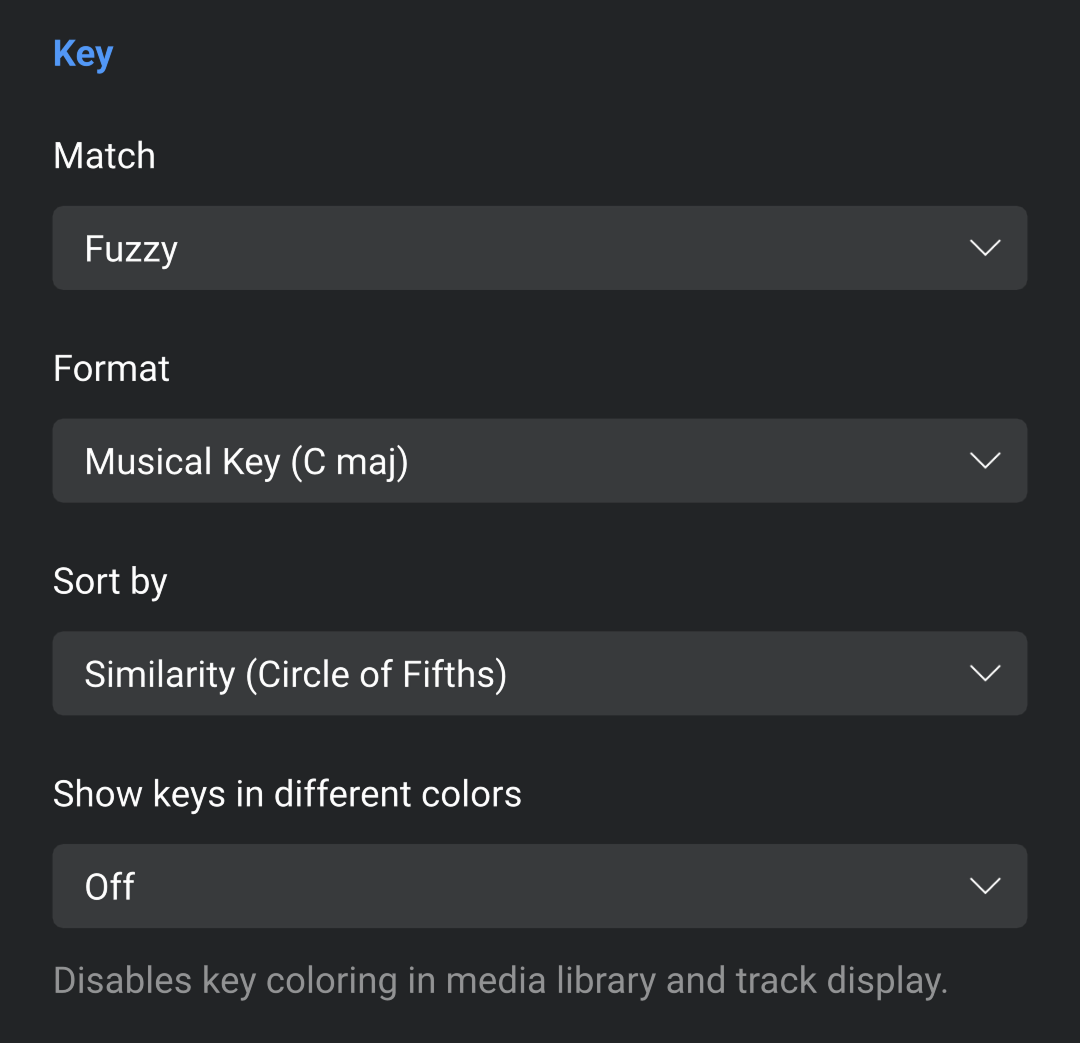
Task: Click the chevron arrow in the key colors dropdown
Action: click(985, 886)
